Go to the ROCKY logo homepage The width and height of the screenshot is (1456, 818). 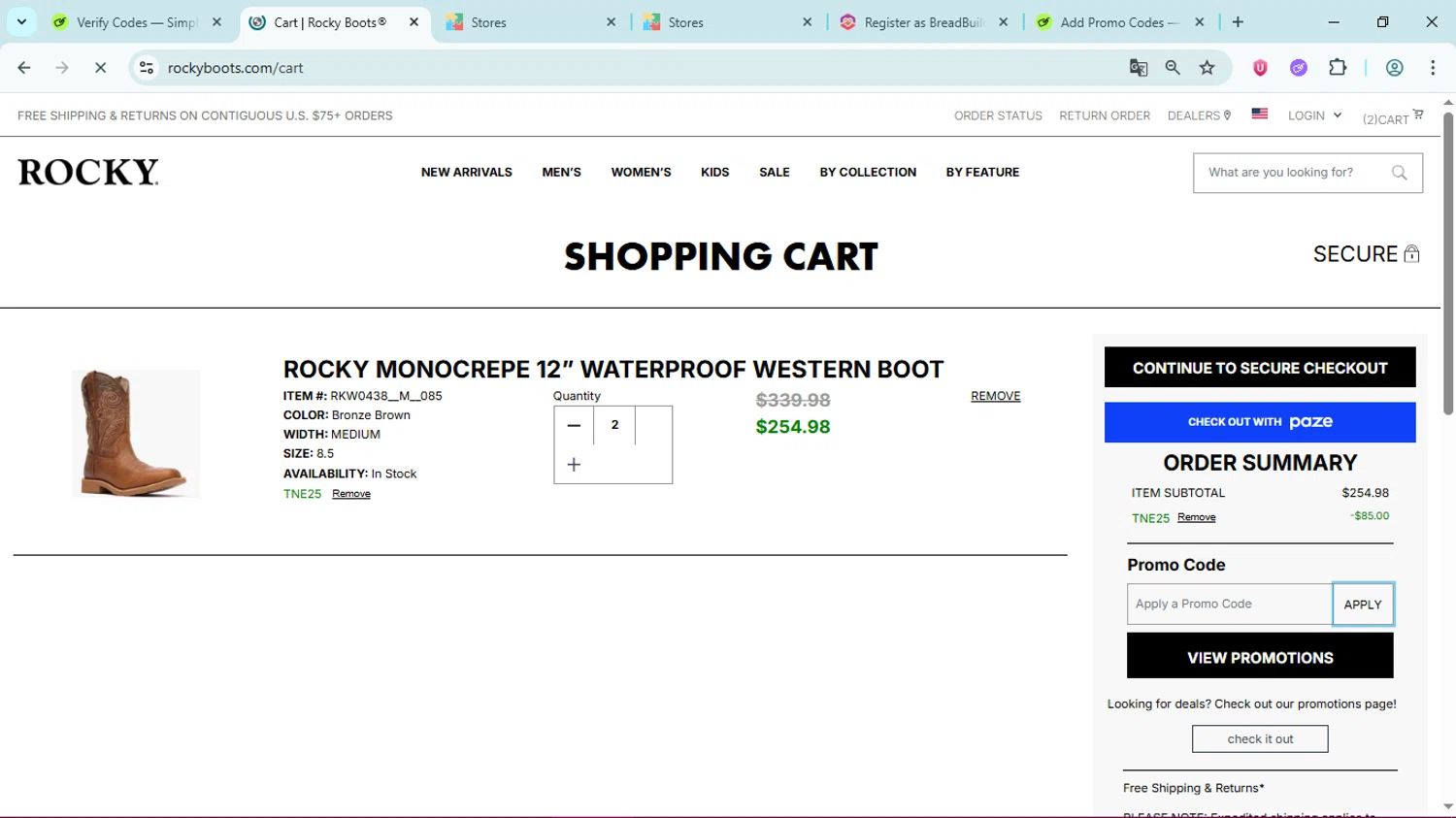pos(88,172)
